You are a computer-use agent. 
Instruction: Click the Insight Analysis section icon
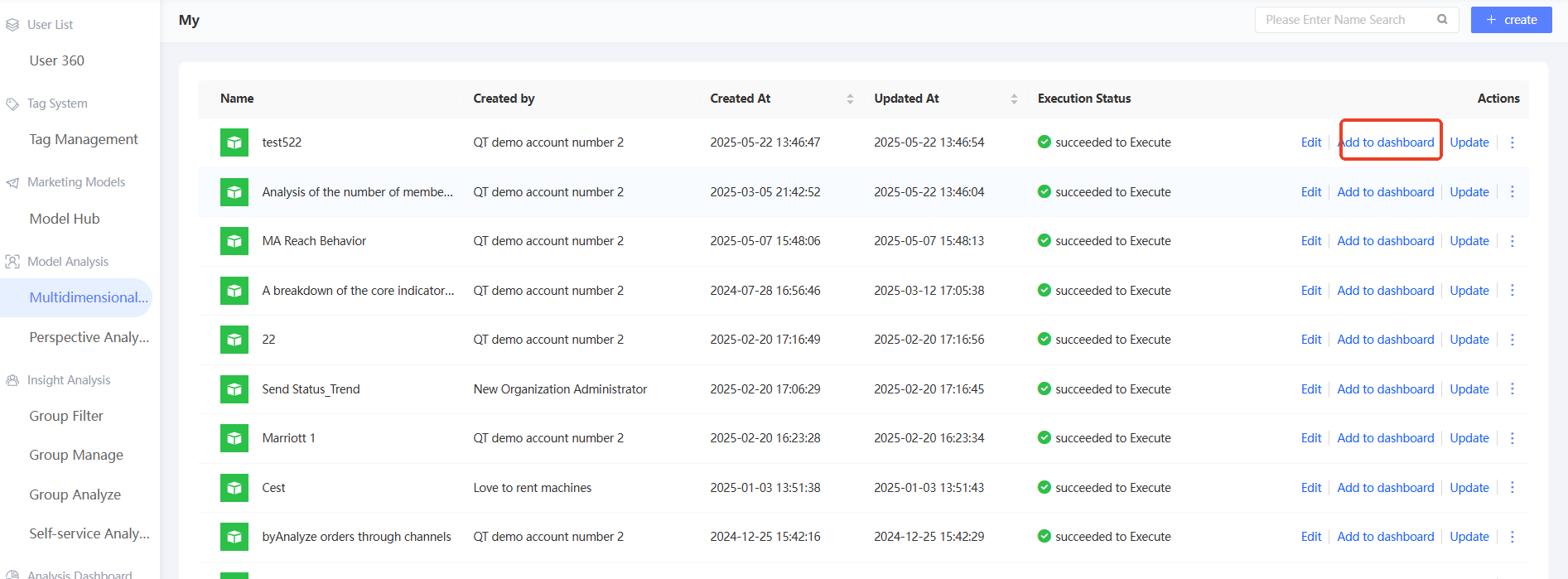pyautogui.click(x=12, y=380)
